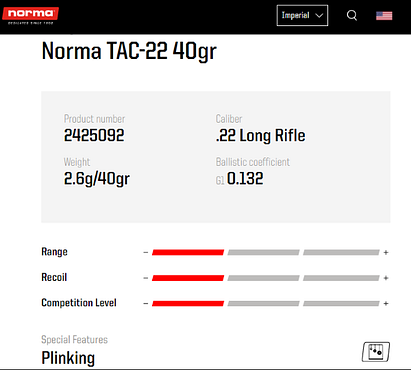Select the middle gray segment of Recoil bar
The image size is (411, 370).
(264, 278)
